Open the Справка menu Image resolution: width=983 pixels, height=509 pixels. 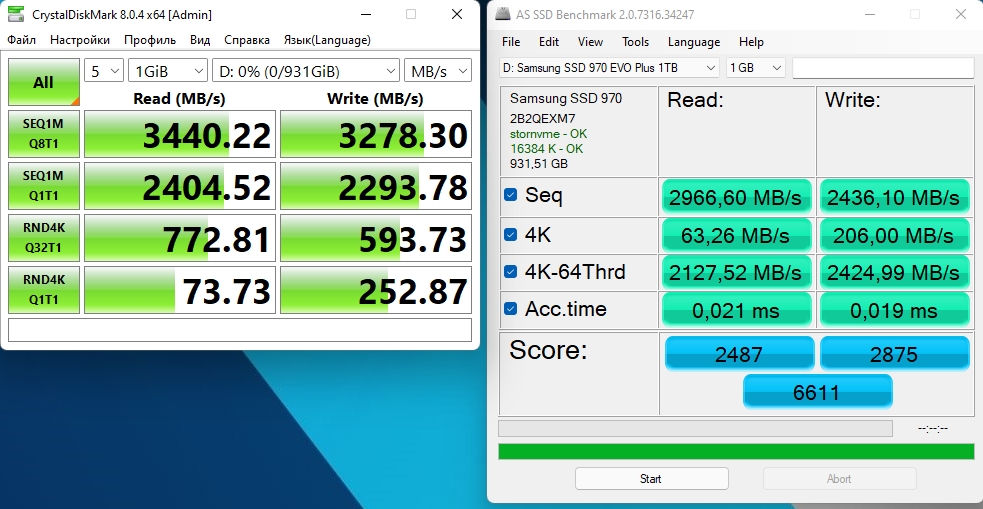(x=247, y=40)
